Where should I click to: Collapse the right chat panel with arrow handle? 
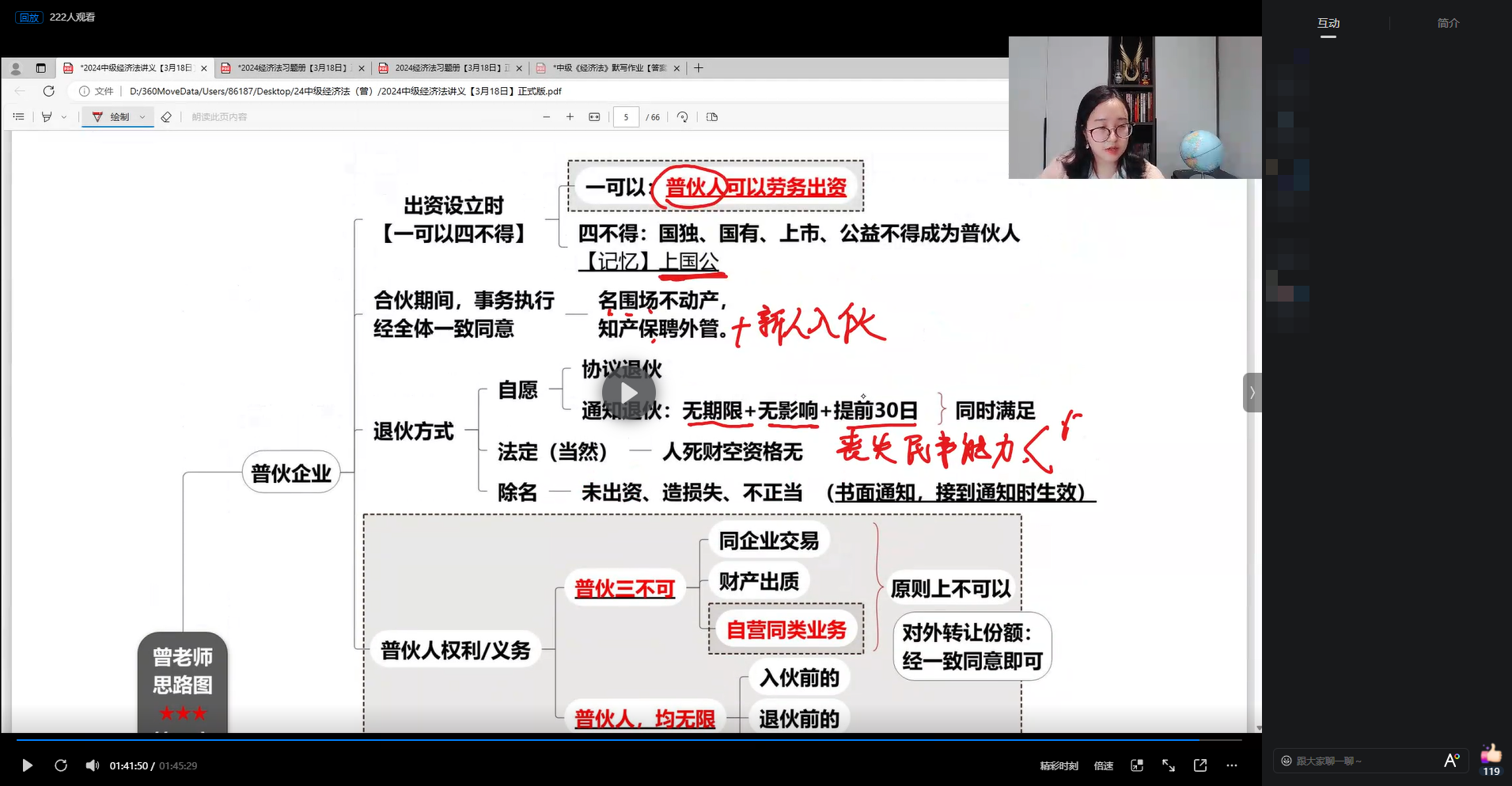click(1252, 393)
